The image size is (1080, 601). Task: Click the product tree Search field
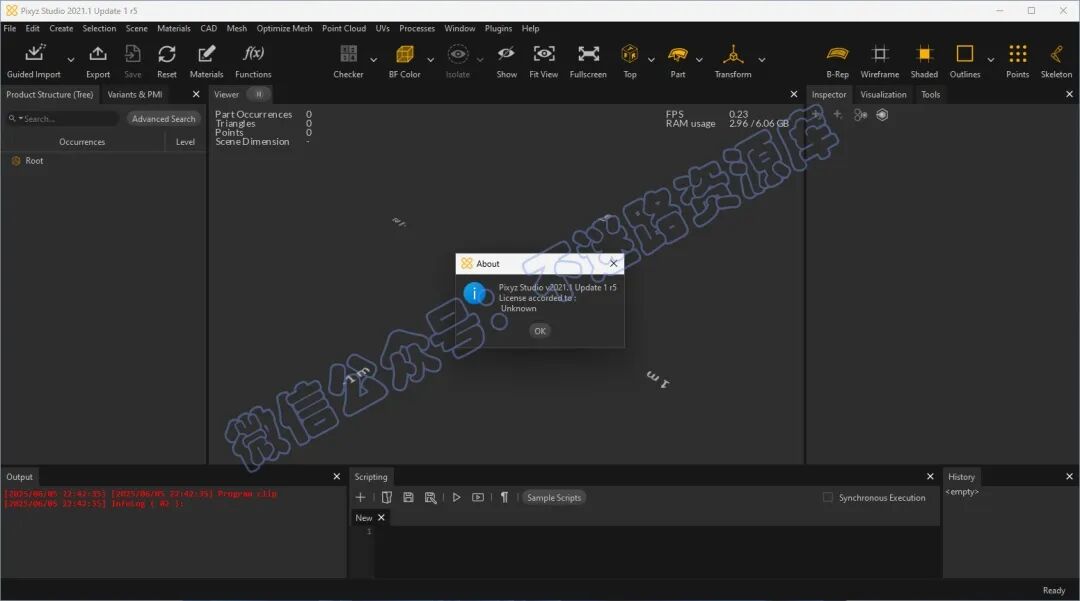(x=62, y=118)
